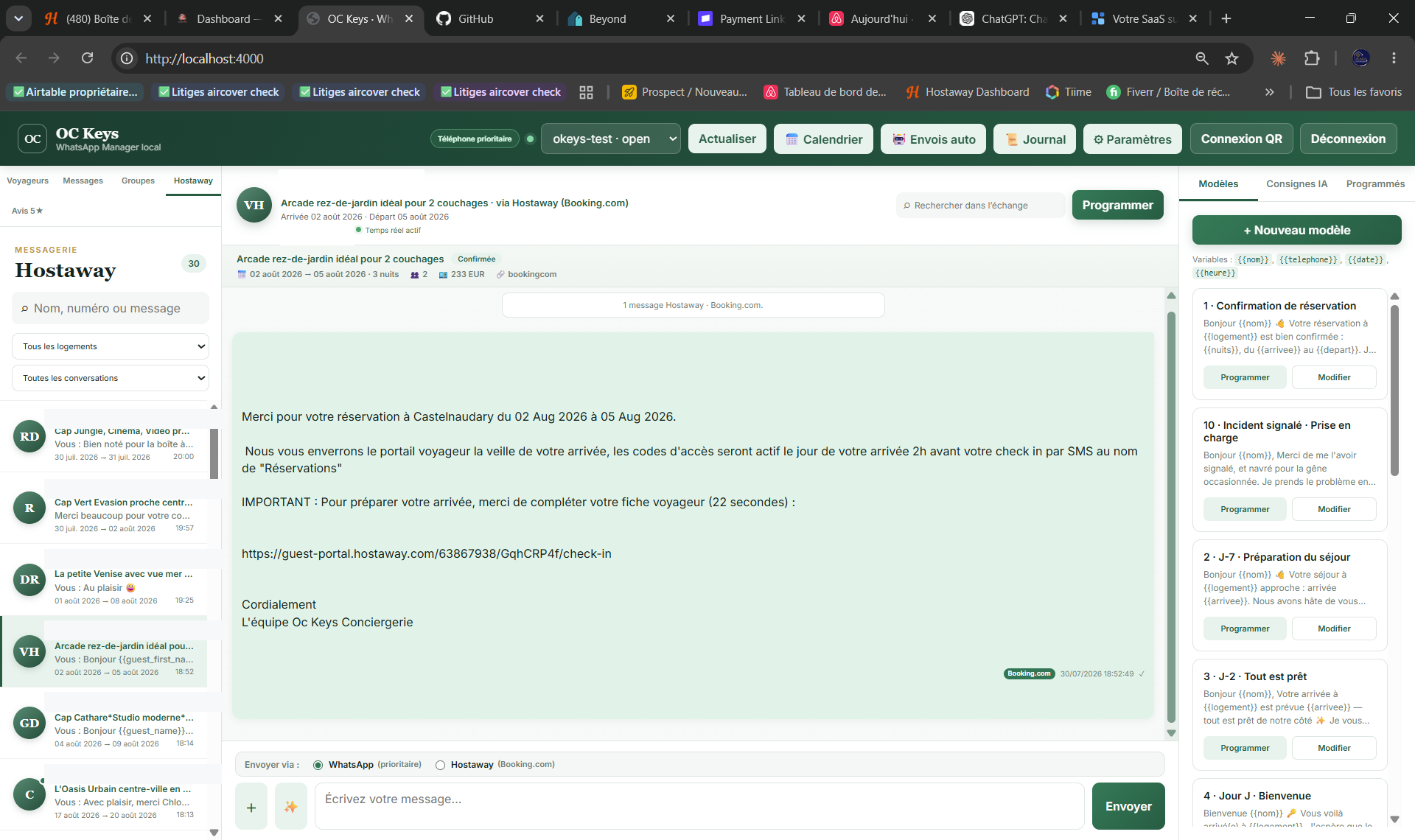Click the chat message area scrollbar
Image resolution: width=1415 pixels, height=840 pixels.
point(1171,516)
